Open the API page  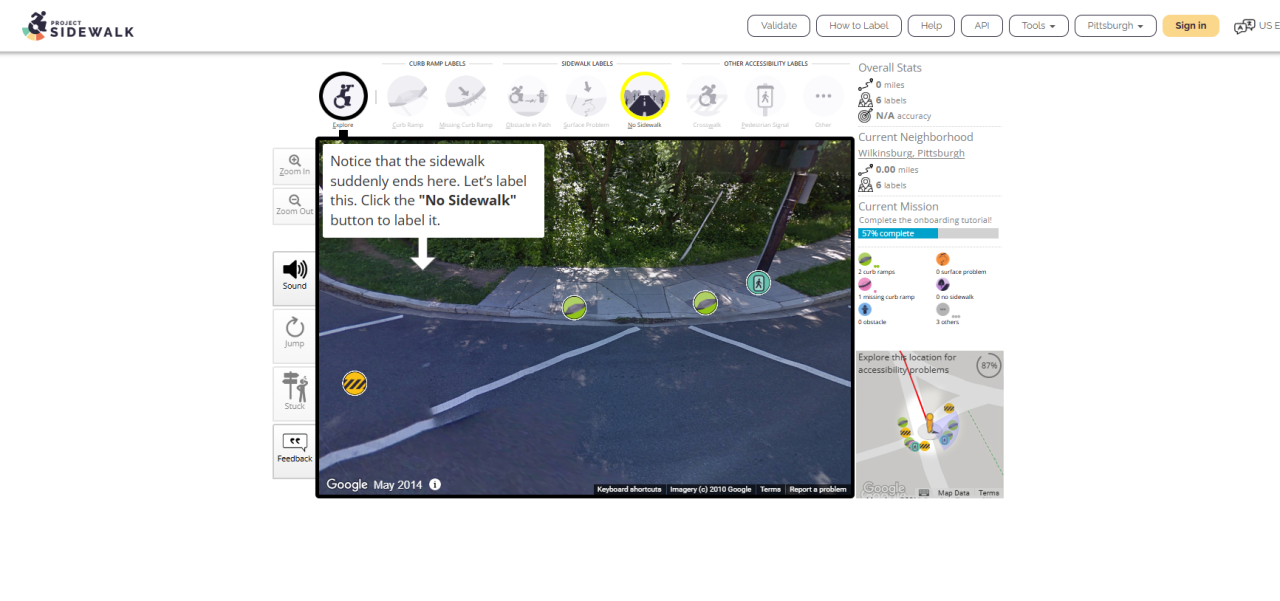(x=982, y=26)
